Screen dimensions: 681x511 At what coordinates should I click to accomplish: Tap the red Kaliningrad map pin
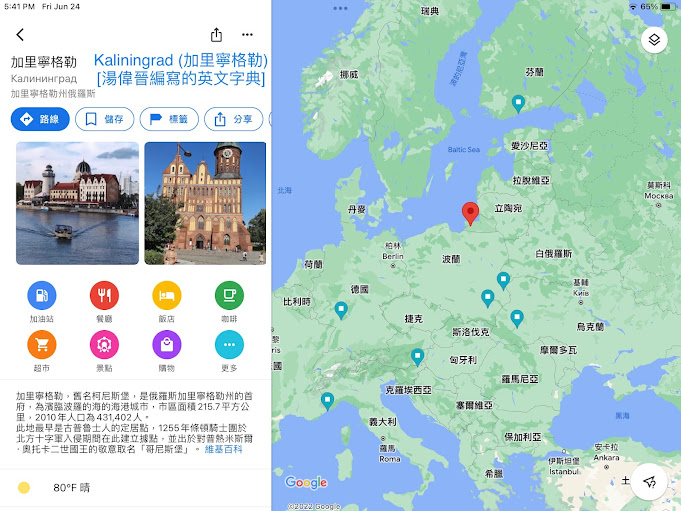pos(470,214)
